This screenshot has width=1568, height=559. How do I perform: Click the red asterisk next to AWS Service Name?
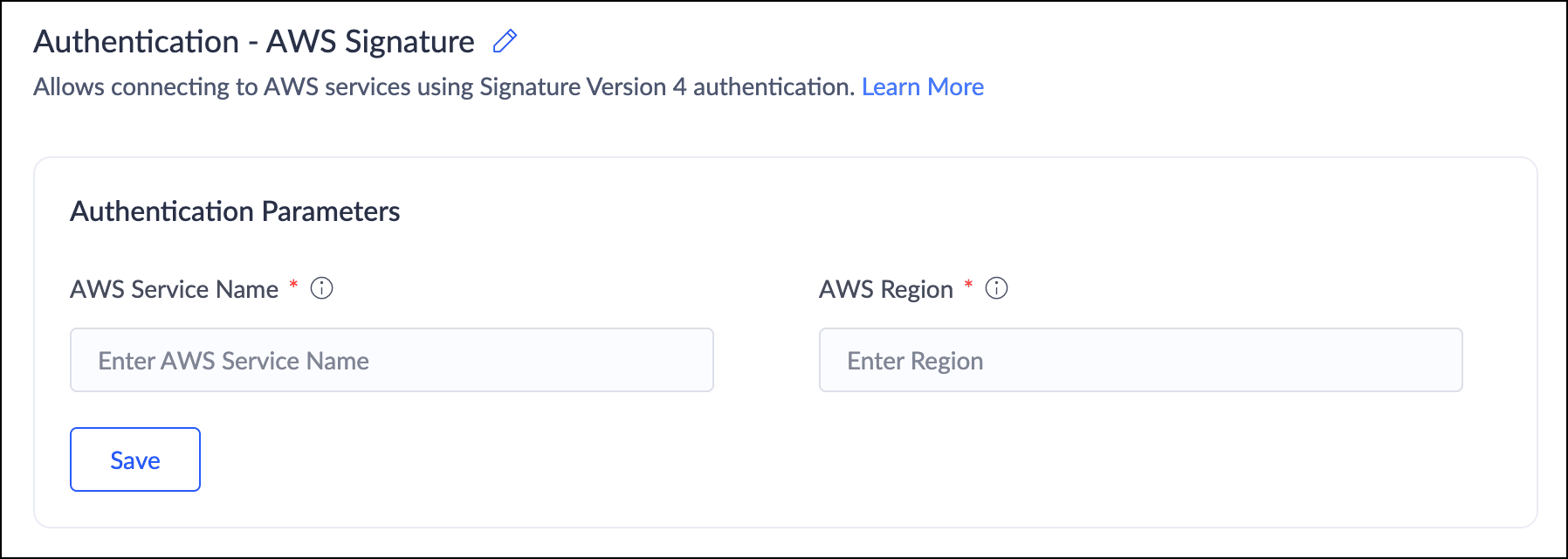tap(293, 285)
